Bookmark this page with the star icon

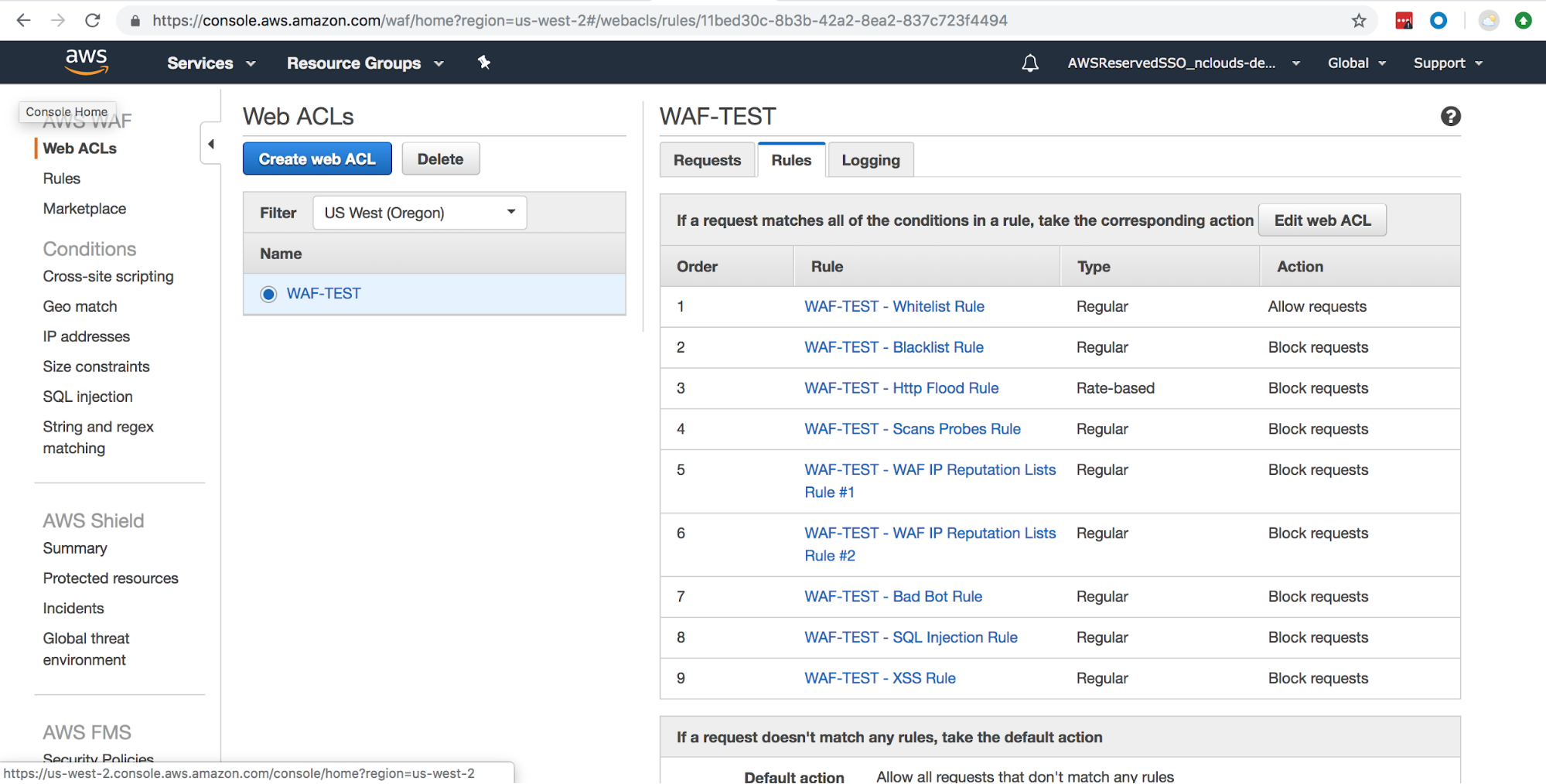click(x=1359, y=20)
